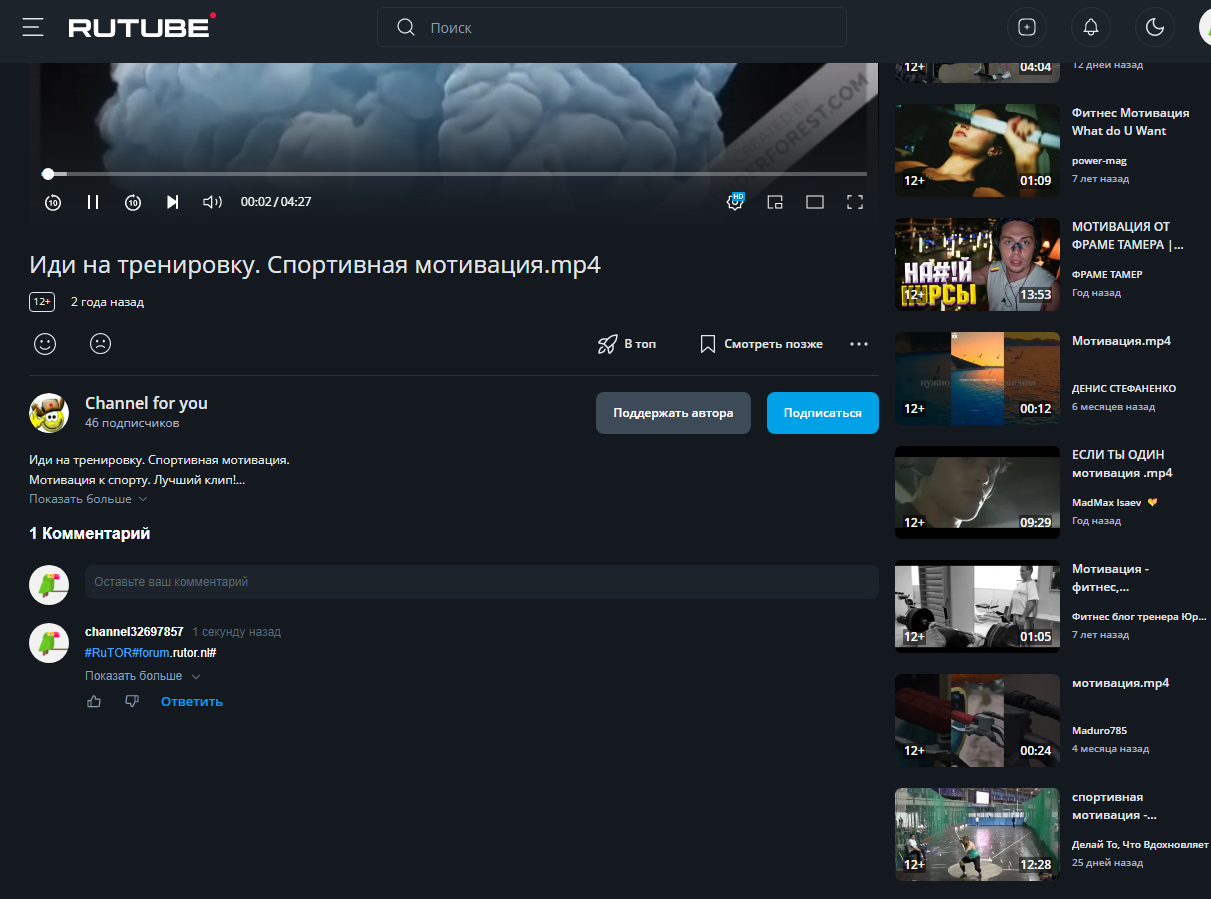Open the Channel for you avatar

tap(49, 413)
